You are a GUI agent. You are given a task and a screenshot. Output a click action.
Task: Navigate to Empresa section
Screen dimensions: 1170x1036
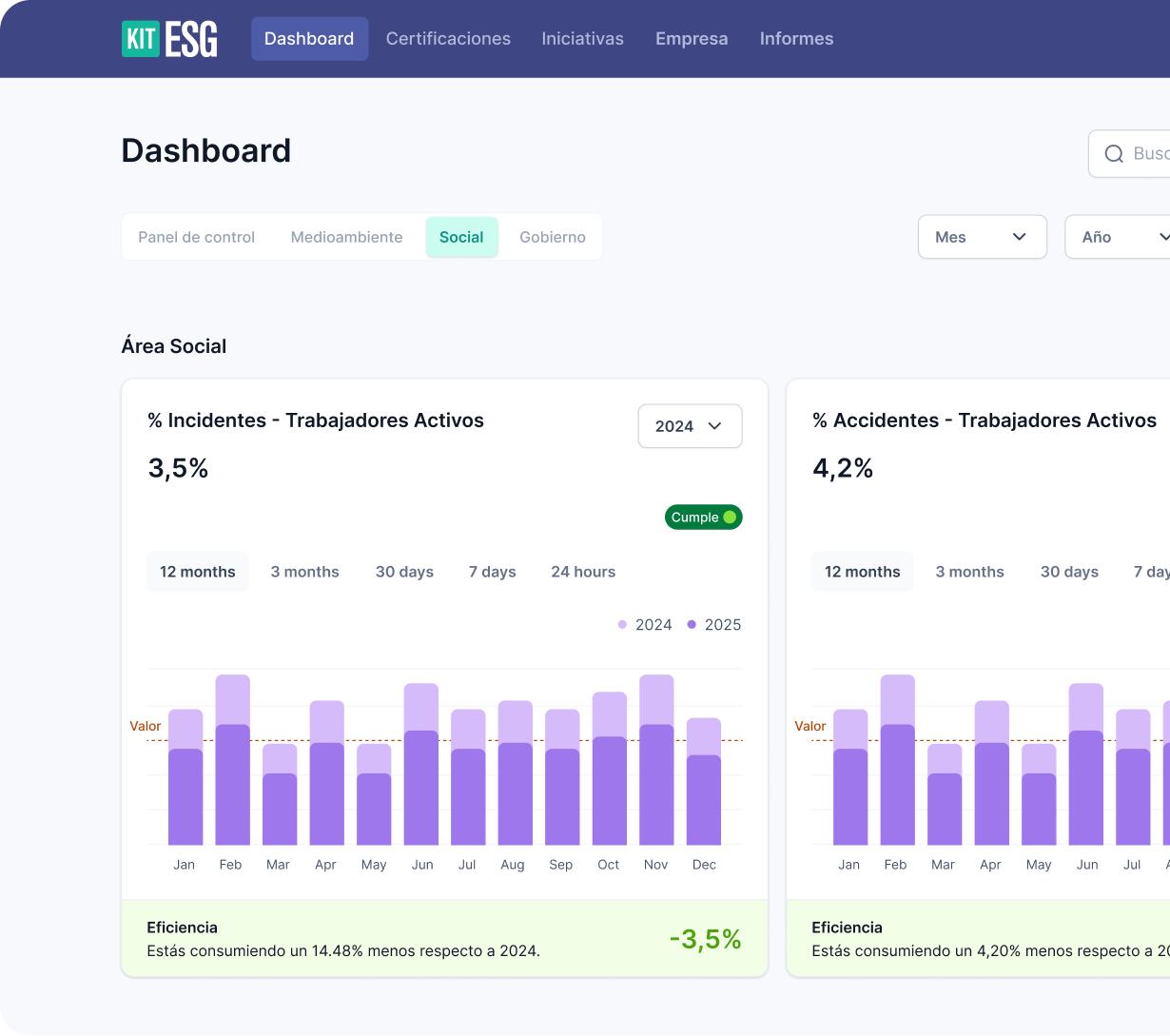pos(692,39)
